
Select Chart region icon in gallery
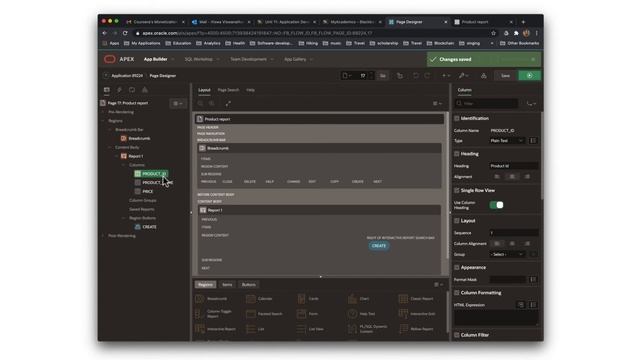coord(352,299)
